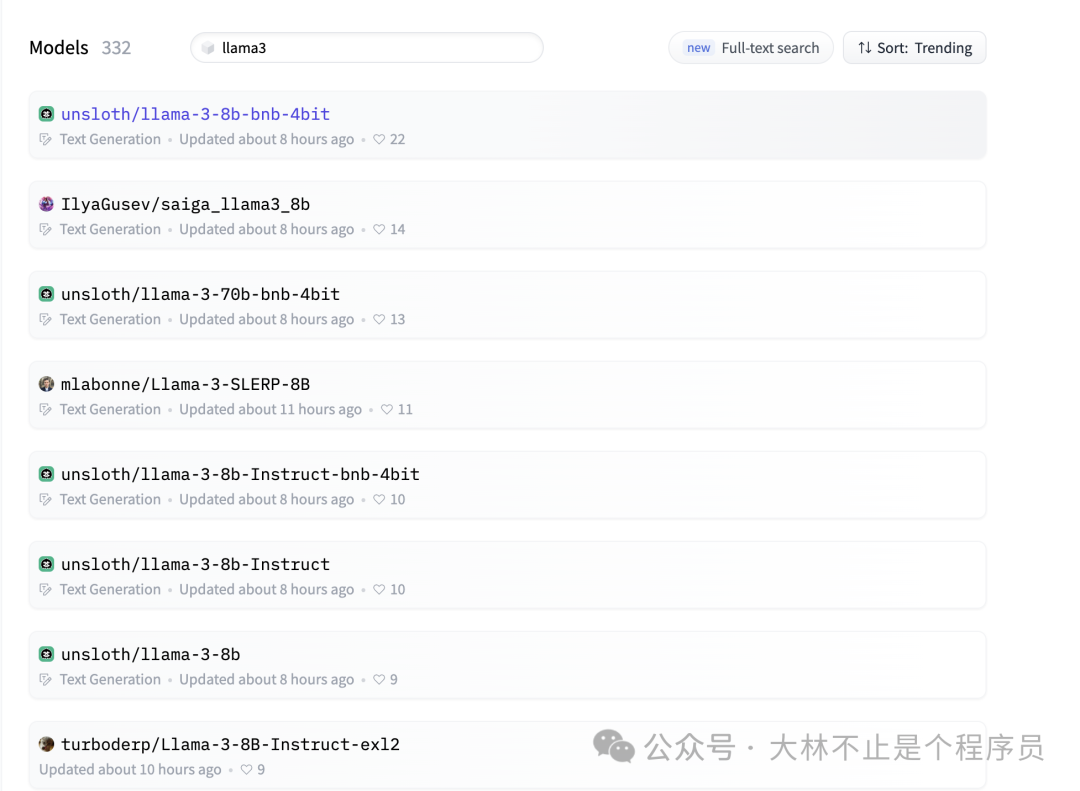Open mlabonne/Llama-3-SLERP-8B model

[185, 384]
